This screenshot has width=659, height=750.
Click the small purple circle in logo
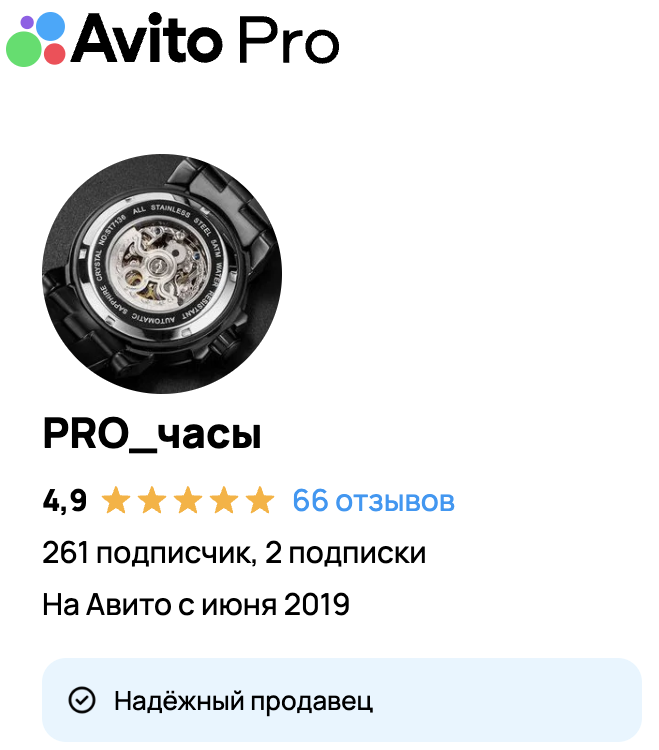pos(27,22)
